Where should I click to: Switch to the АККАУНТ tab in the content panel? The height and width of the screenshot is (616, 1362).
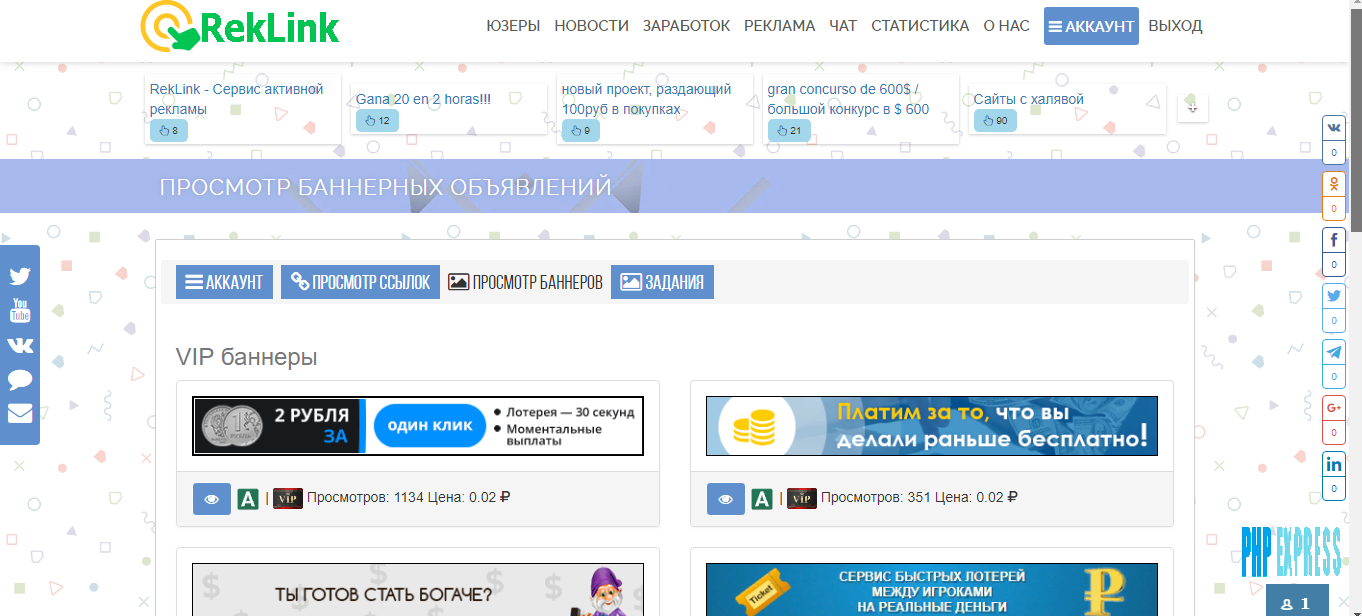tap(224, 282)
